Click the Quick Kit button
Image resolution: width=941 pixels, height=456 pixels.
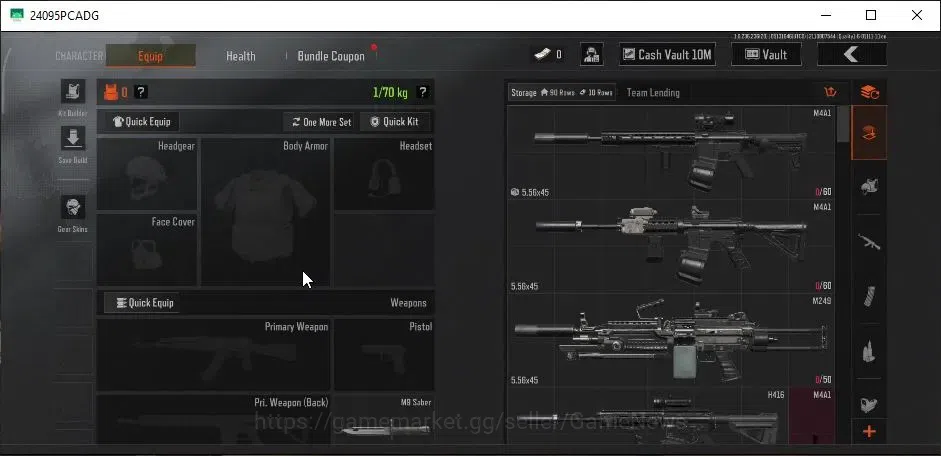coord(395,122)
